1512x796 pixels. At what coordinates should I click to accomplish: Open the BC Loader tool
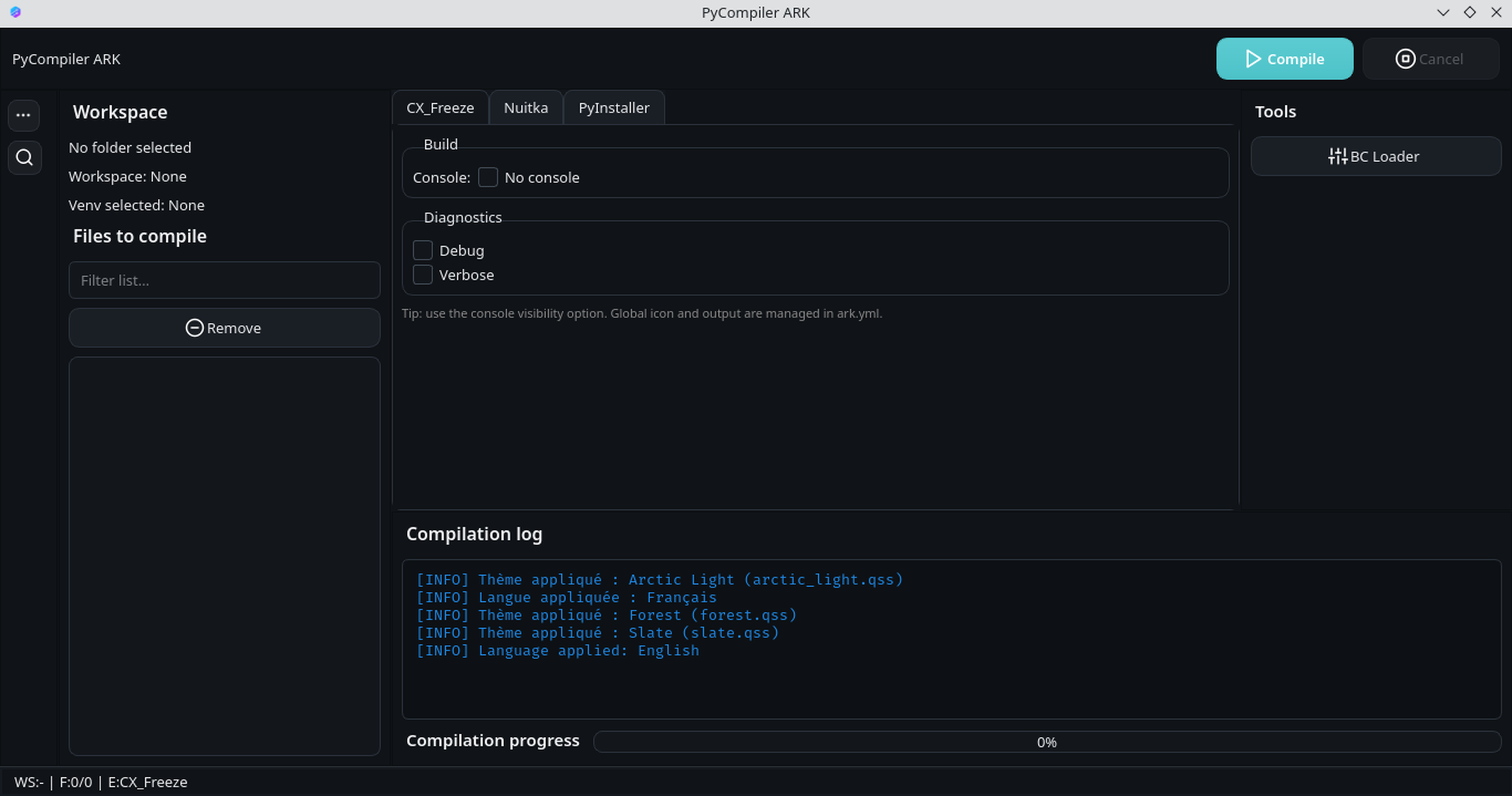[x=1375, y=156]
